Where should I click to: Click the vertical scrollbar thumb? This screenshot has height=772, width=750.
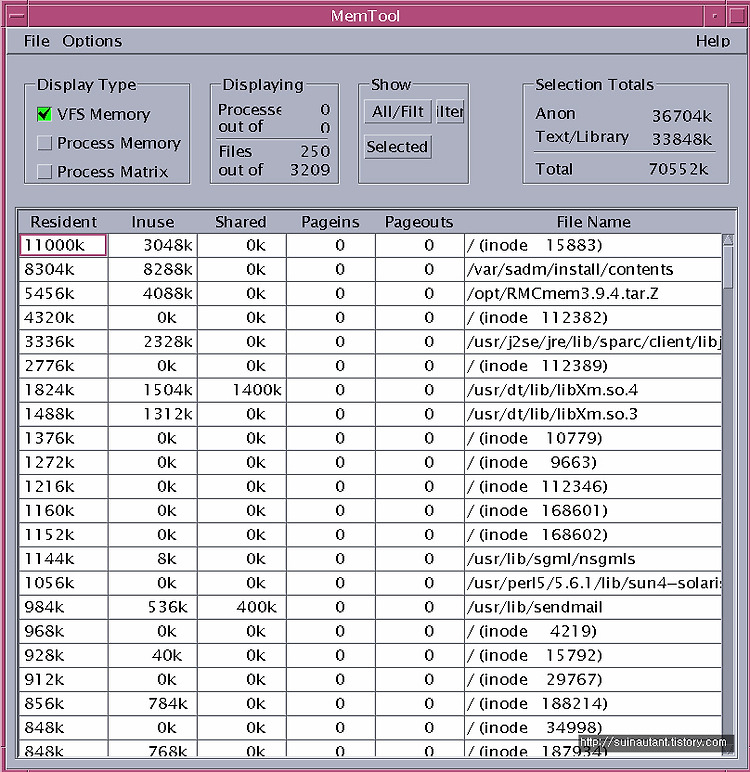[x=728, y=268]
